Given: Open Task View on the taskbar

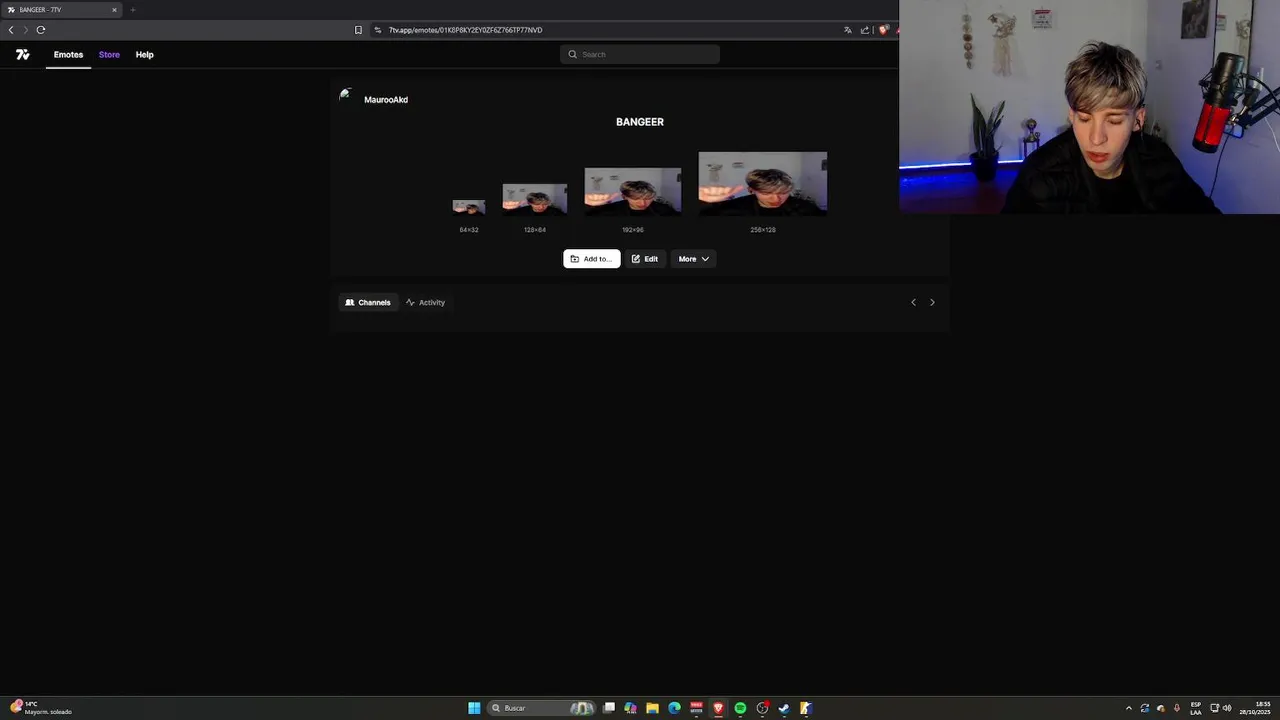Looking at the screenshot, I should [608, 708].
